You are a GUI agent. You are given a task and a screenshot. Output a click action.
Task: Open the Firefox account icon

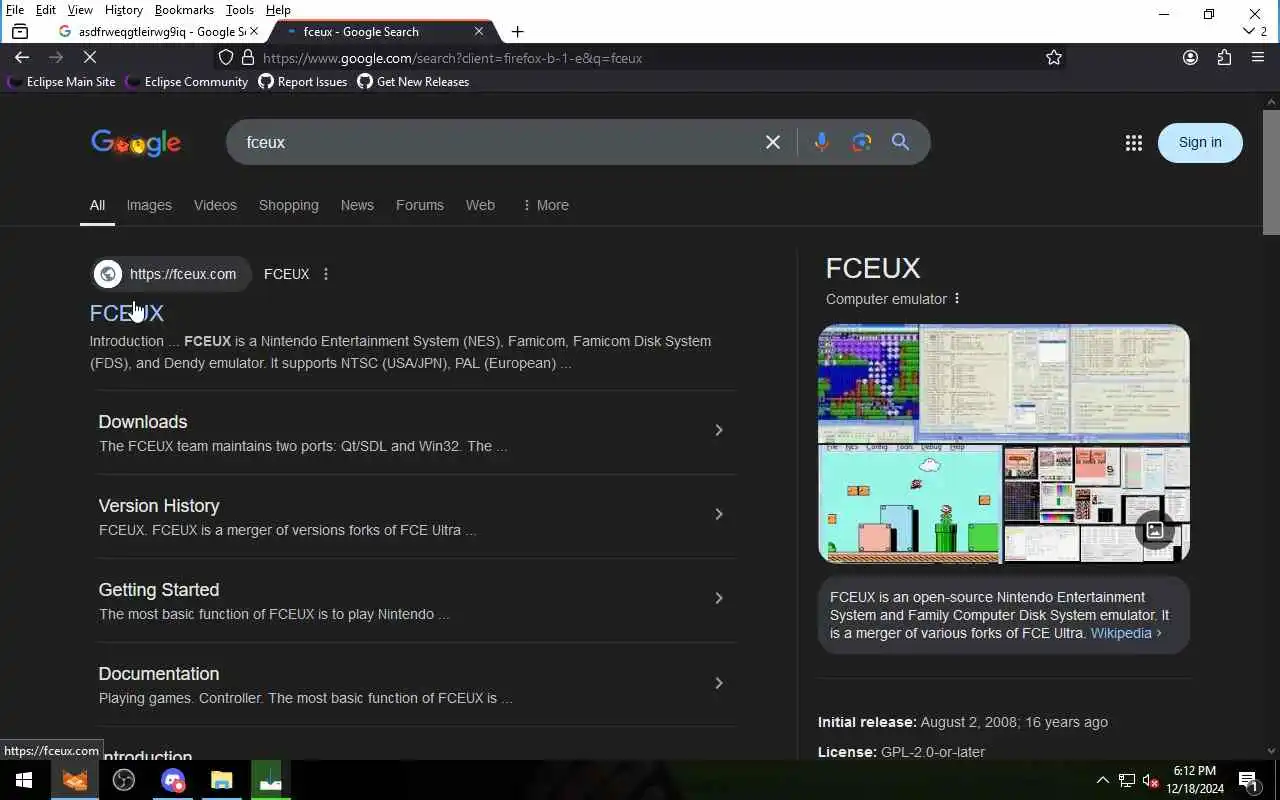click(x=1190, y=58)
